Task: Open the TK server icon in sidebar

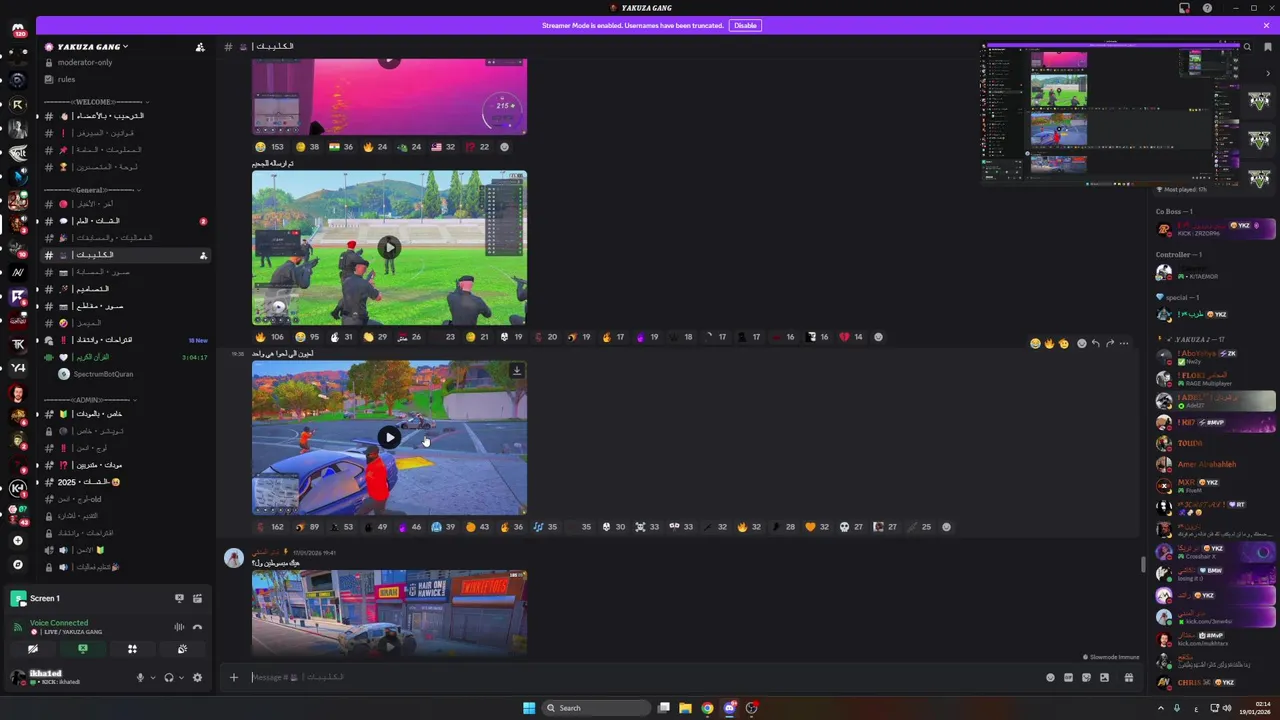Action: pos(18,344)
